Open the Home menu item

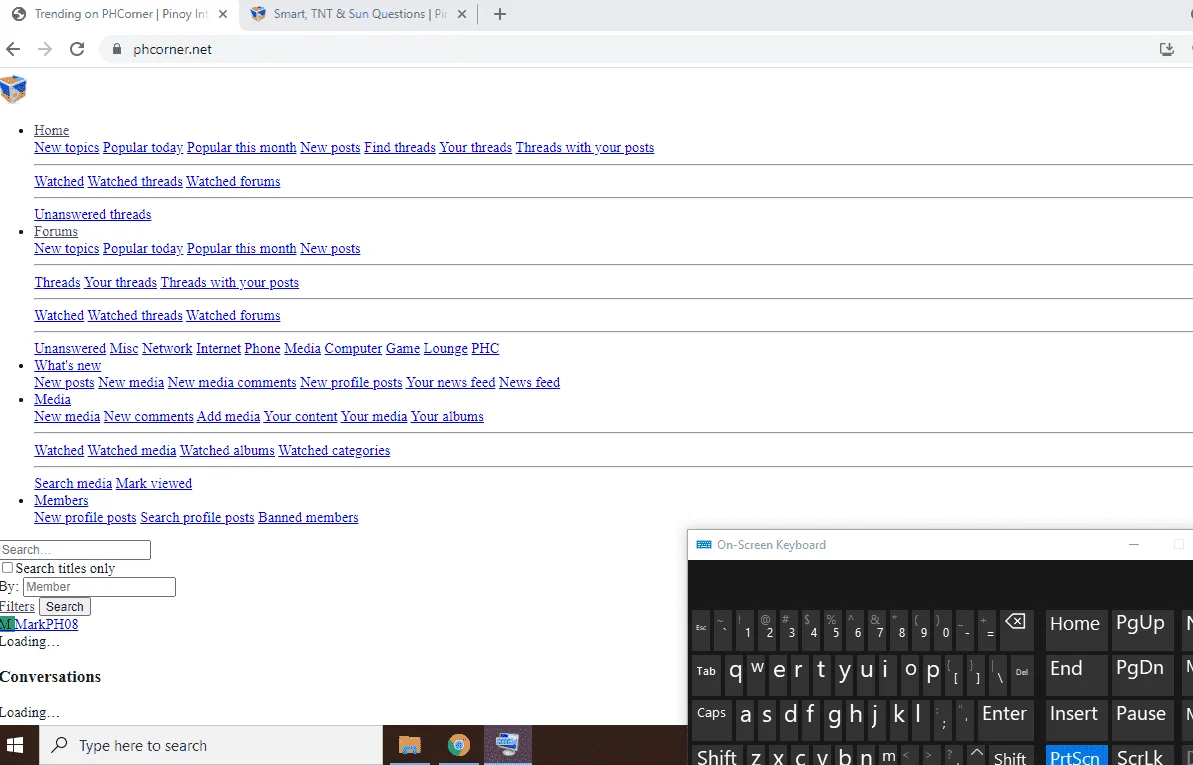pyautogui.click(x=52, y=130)
